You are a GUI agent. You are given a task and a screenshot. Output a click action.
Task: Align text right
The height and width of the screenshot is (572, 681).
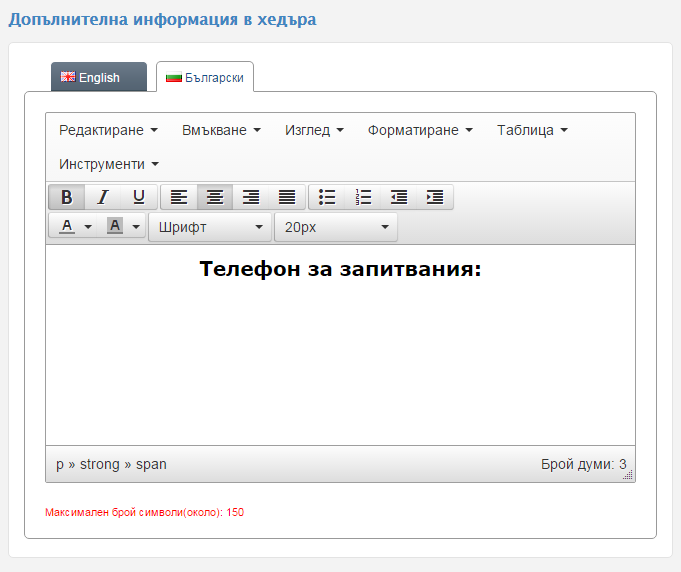[251, 197]
